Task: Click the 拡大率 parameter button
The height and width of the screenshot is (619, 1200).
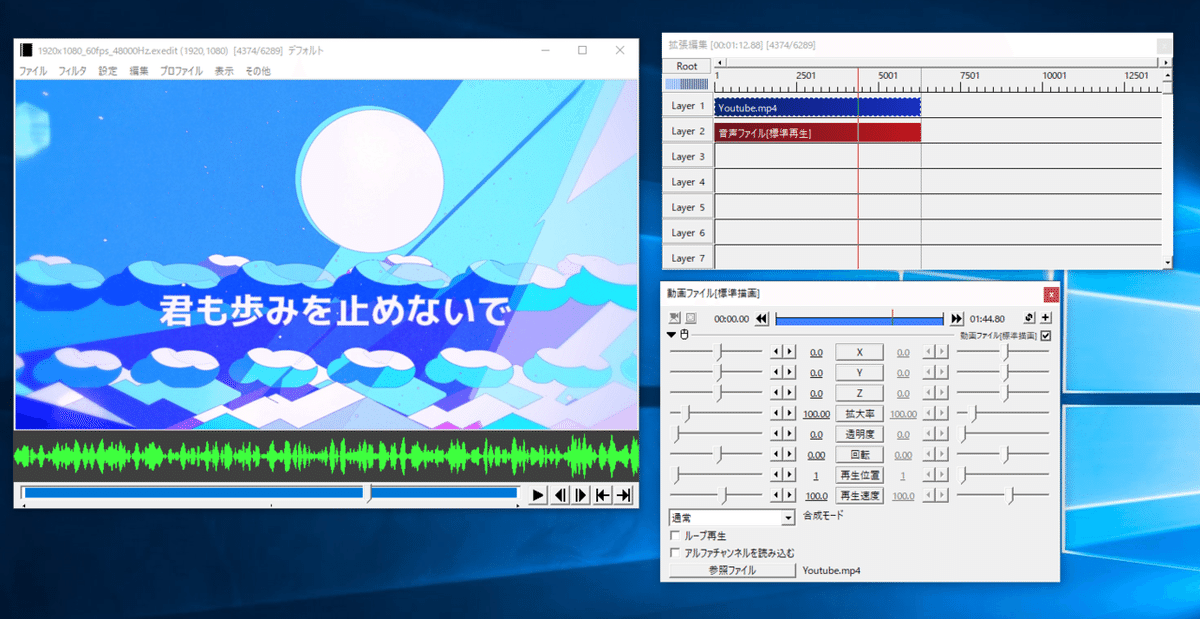Action: pos(859,413)
